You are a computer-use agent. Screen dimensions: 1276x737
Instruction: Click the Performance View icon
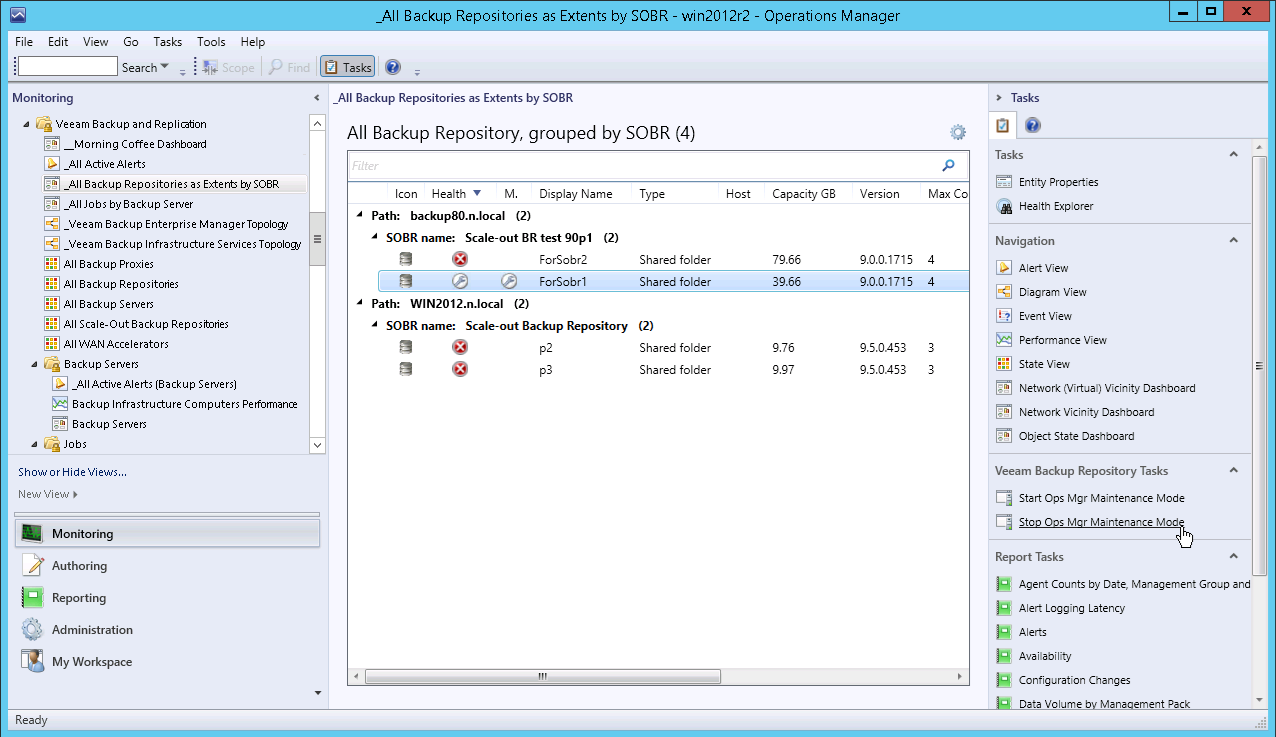(x=1004, y=340)
